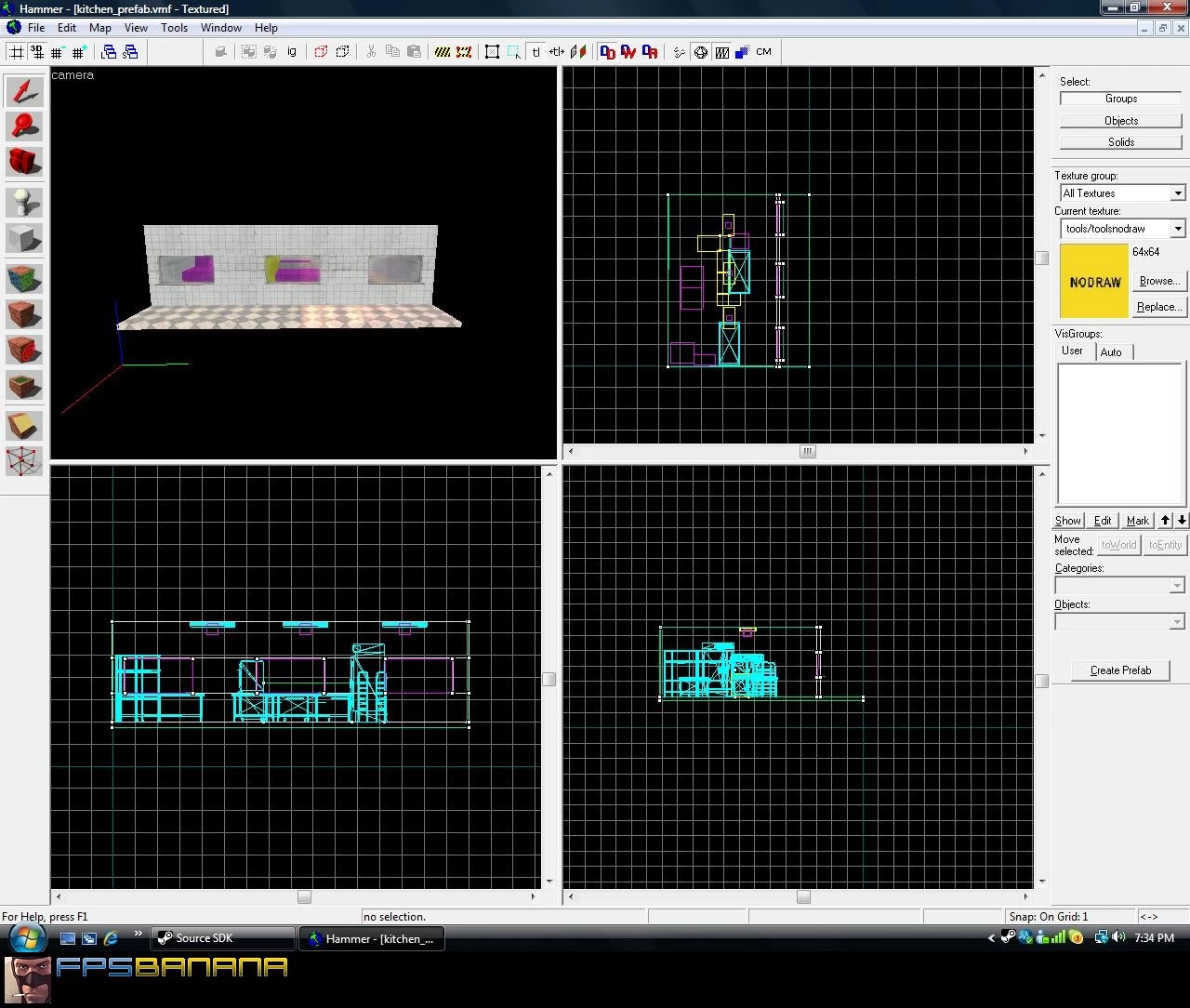Open Source SDK in the taskbar
The width and height of the screenshot is (1190, 1008).
[223, 938]
